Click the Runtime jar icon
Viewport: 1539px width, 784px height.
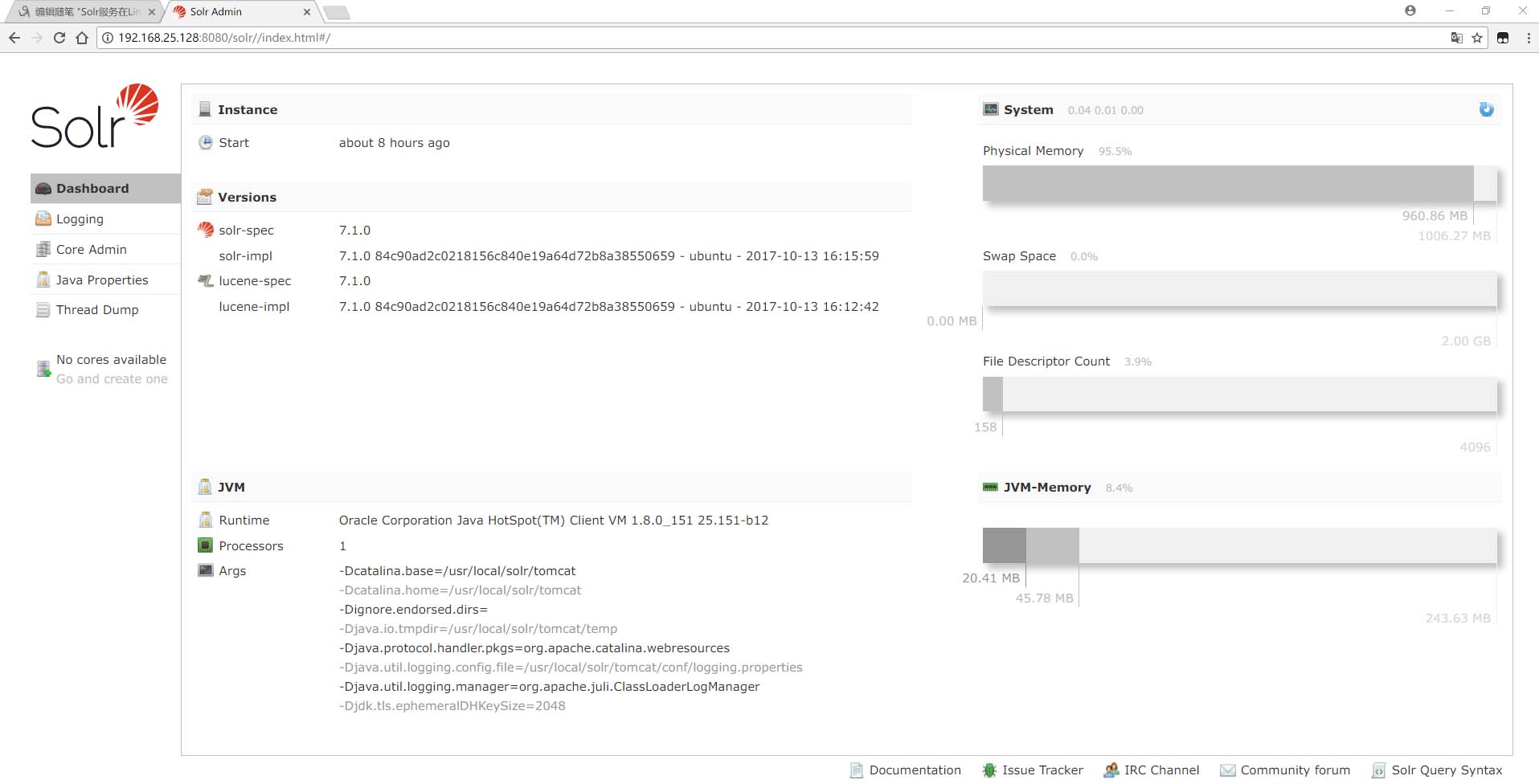point(206,520)
